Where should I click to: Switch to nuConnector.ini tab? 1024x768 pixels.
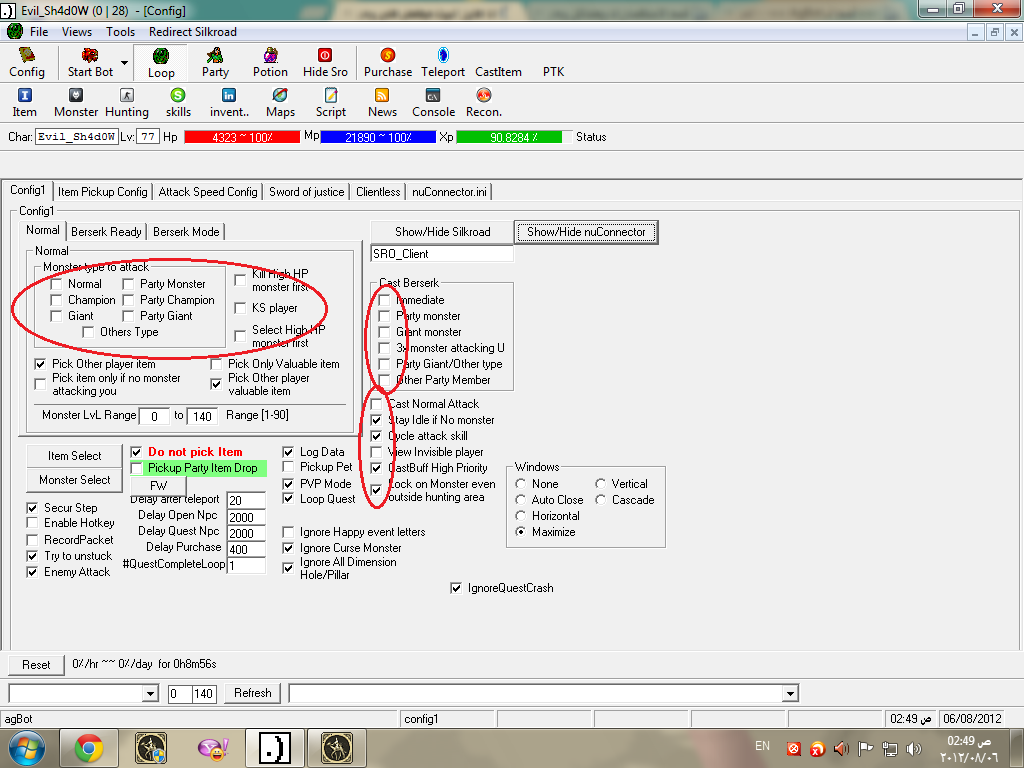(x=449, y=192)
